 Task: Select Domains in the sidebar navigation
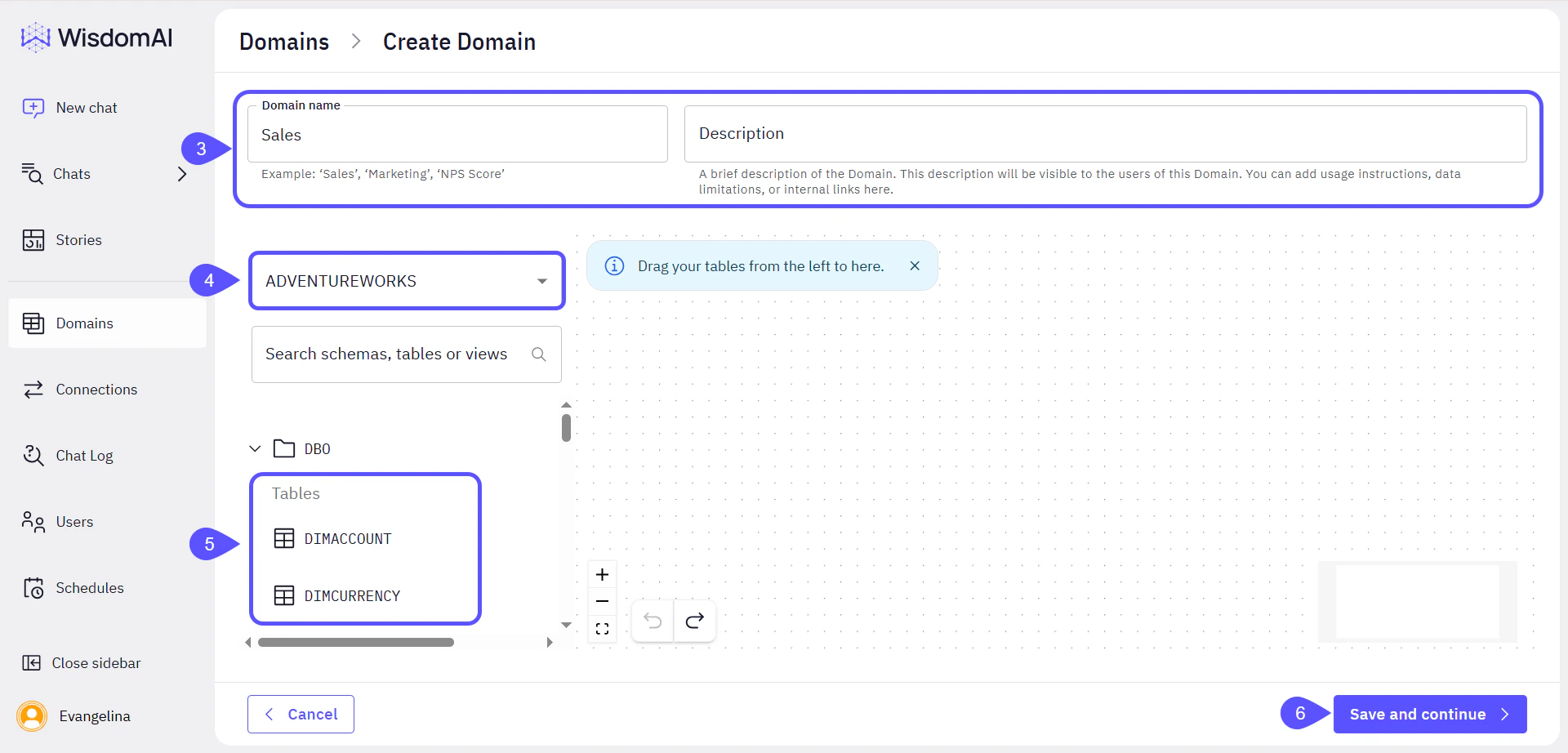83,323
